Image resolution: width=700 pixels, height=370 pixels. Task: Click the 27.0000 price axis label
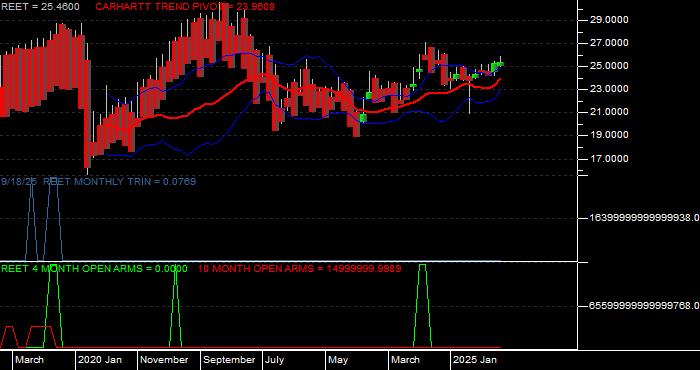click(x=609, y=43)
